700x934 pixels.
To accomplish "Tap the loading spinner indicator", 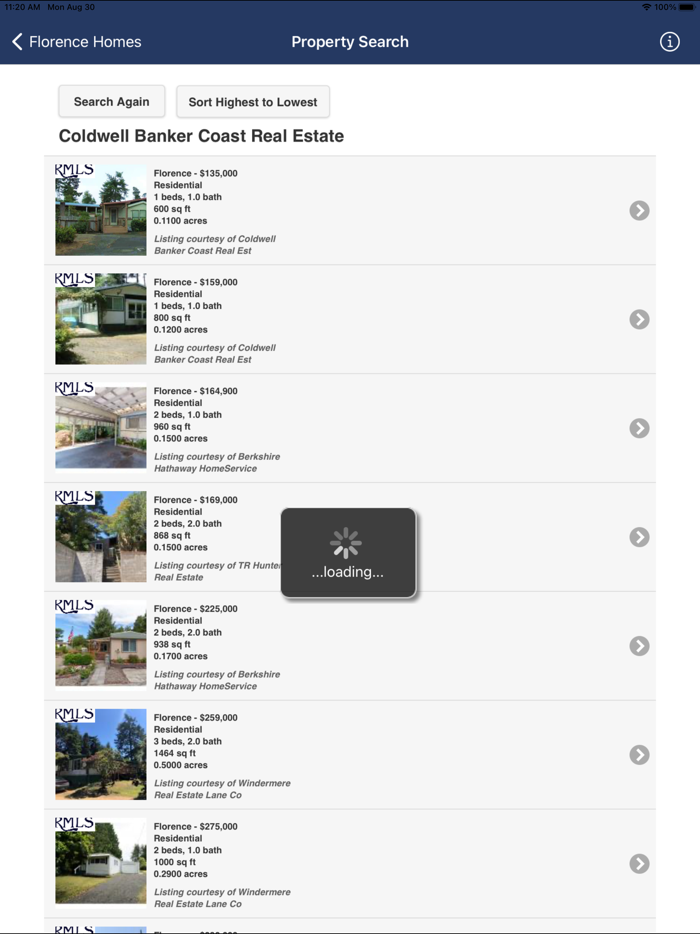I will point(347,543).
